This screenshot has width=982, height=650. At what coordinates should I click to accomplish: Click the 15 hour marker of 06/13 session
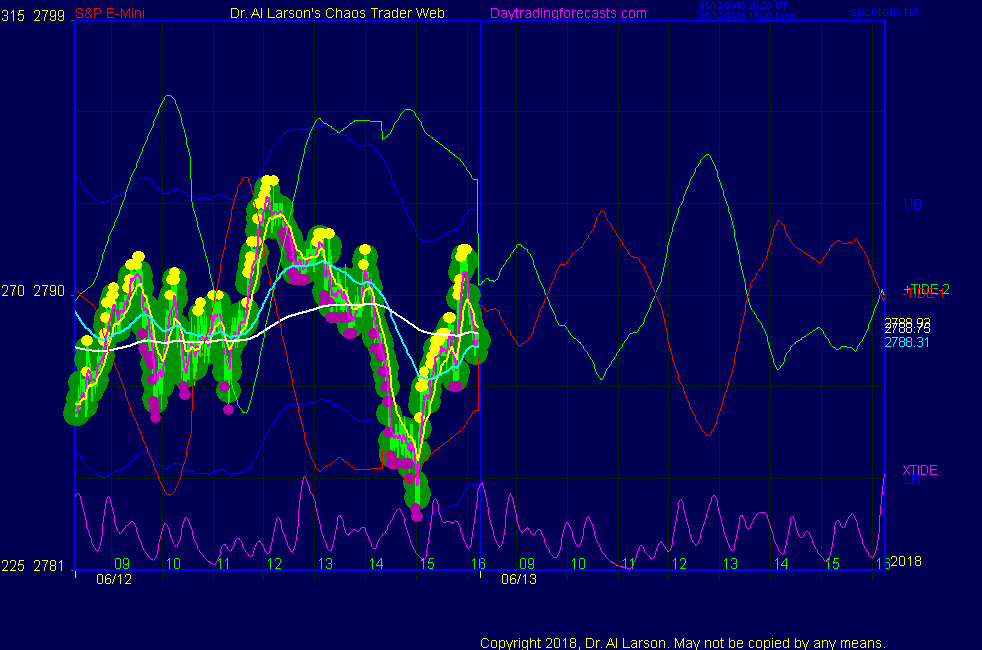tap(830, 564)
